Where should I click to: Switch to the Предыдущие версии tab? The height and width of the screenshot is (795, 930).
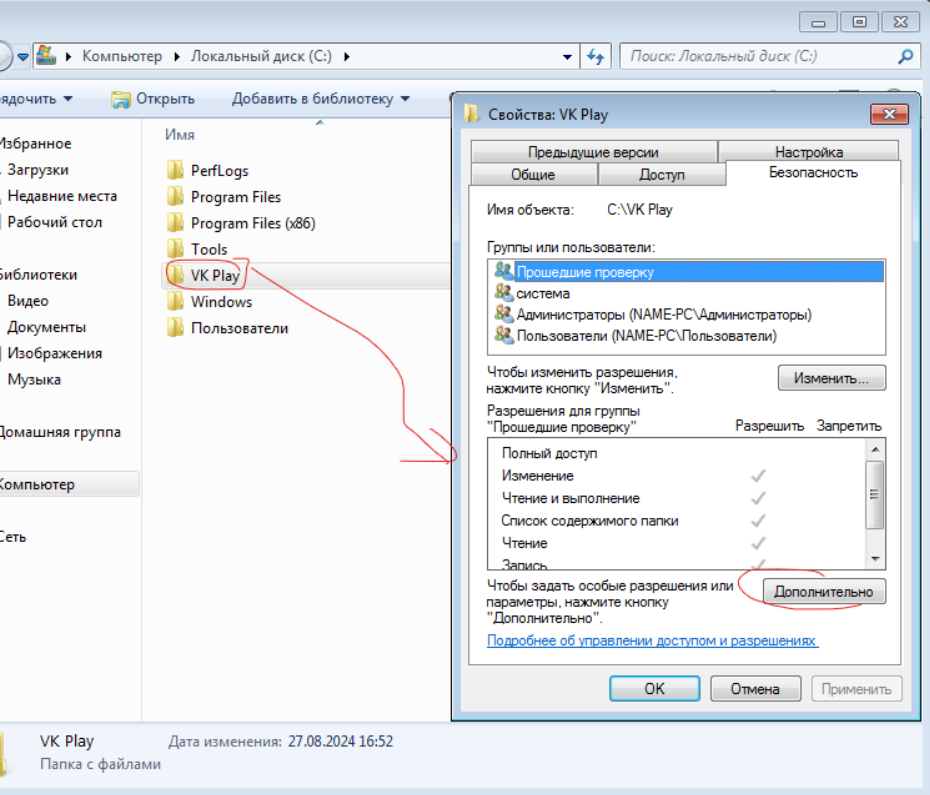594,152
